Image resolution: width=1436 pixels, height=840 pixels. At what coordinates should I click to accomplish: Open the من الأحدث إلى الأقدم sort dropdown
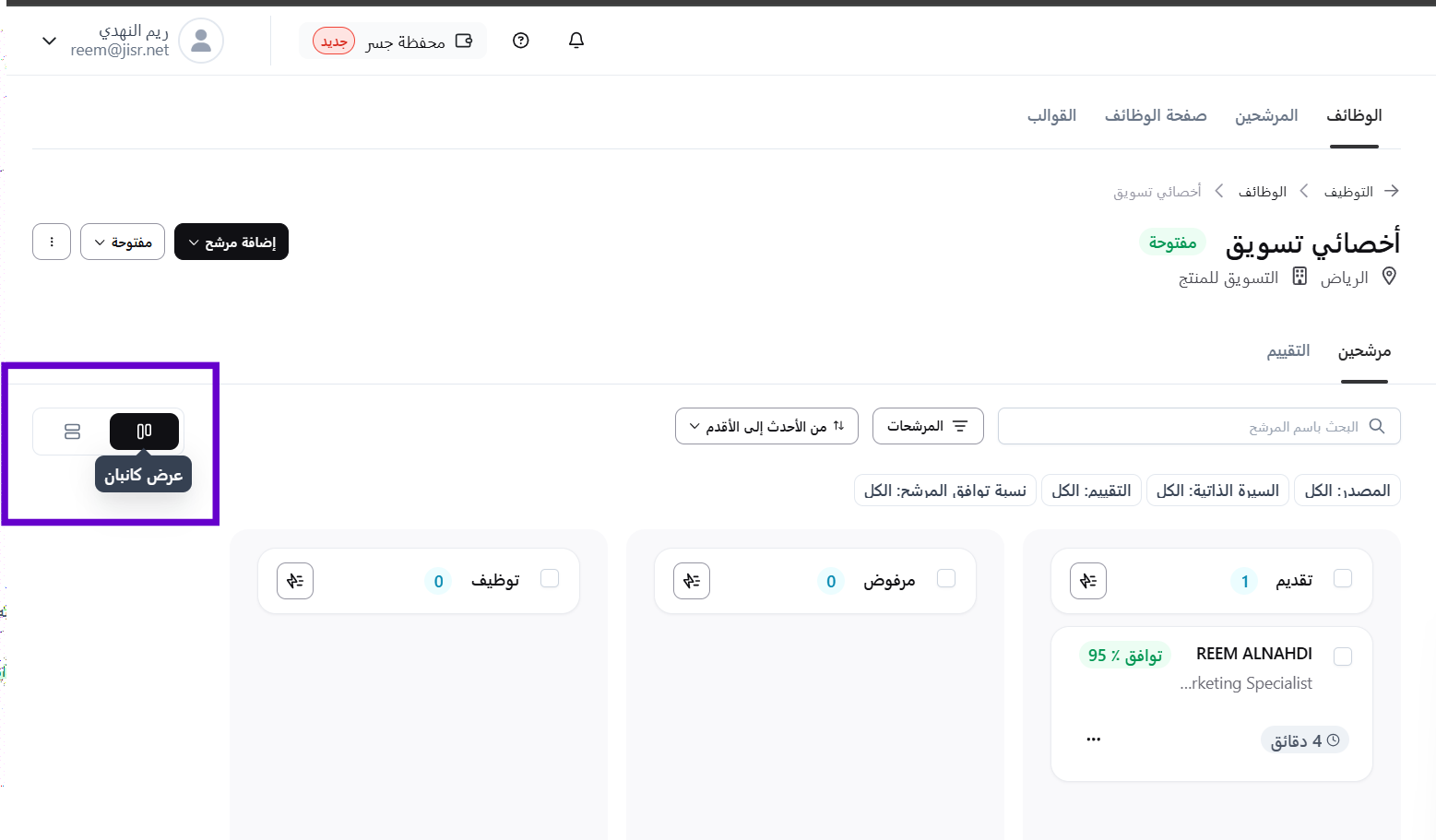[x=766, y=426]
